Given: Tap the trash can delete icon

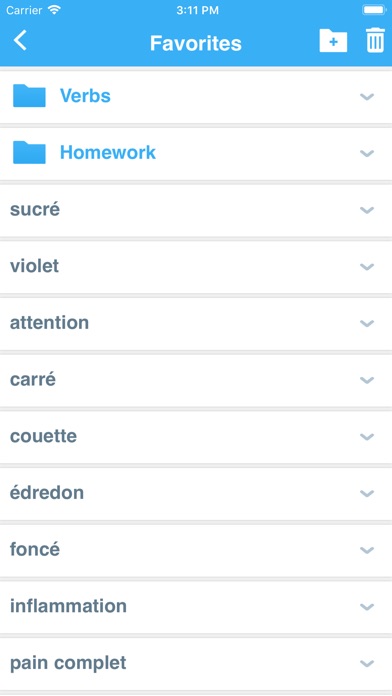Looking at the screenshot, I should click(375, 40).
